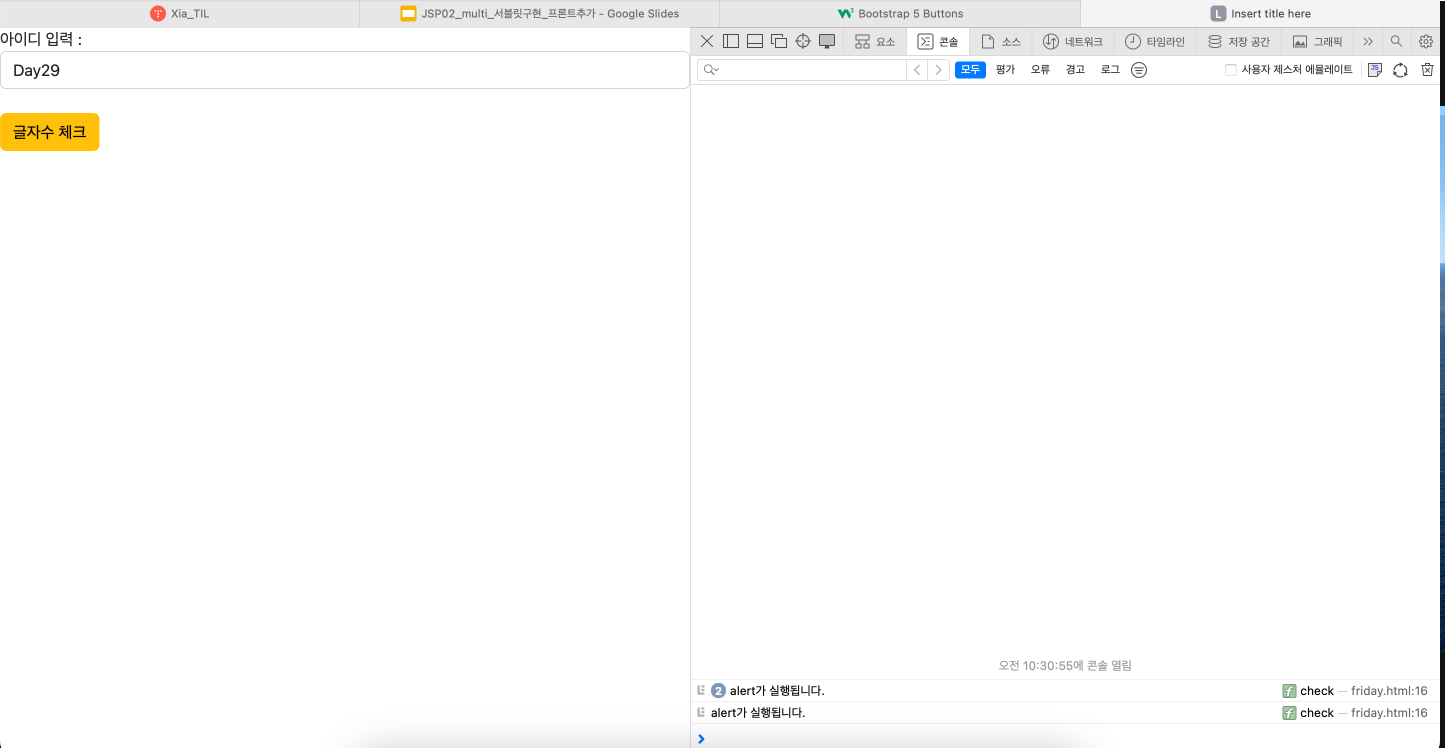Filter console by 오류
Viewport: 1445px width, 748px height.
click(x=1040, y=70)
